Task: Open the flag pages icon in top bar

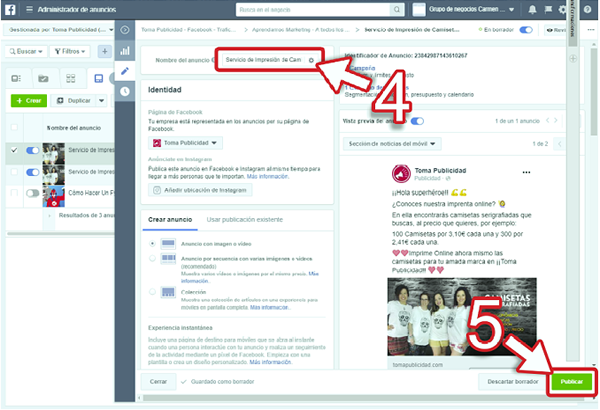Action: point(548,9)
